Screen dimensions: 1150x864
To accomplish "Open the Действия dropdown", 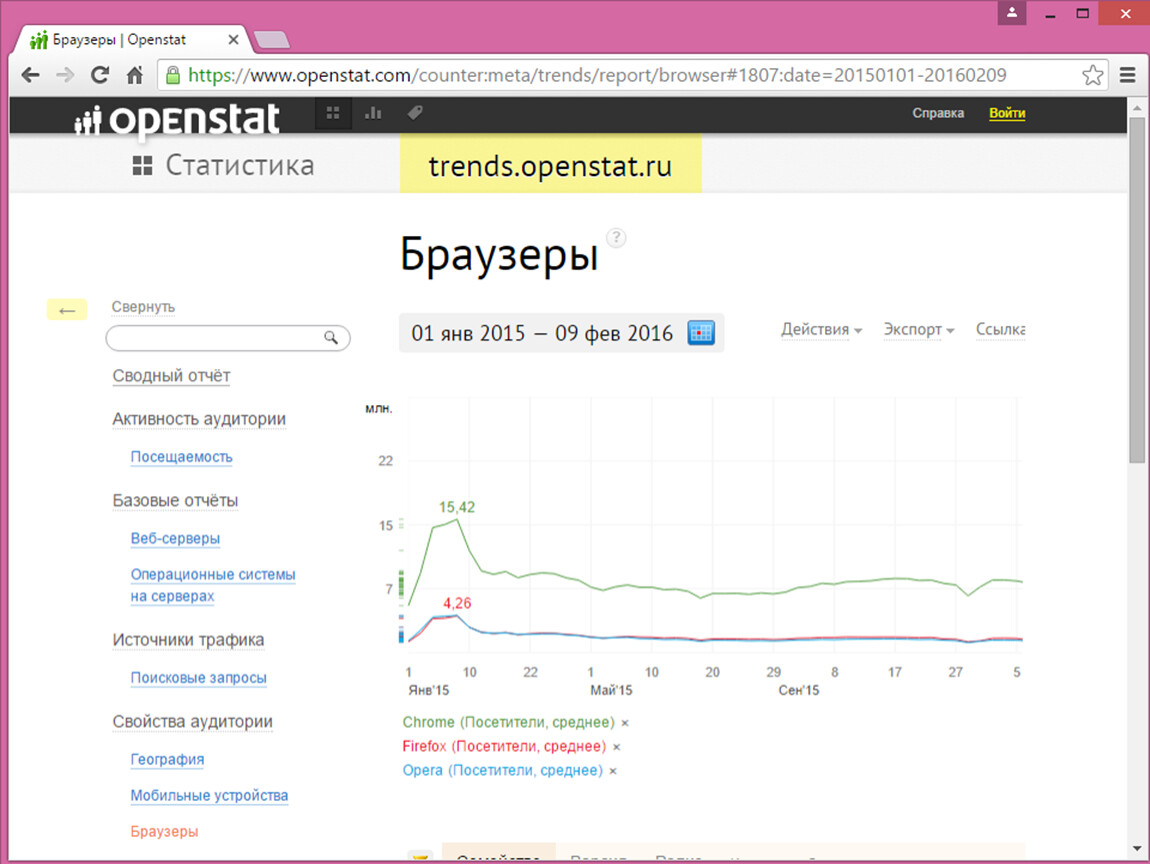I will click(821, 330).
